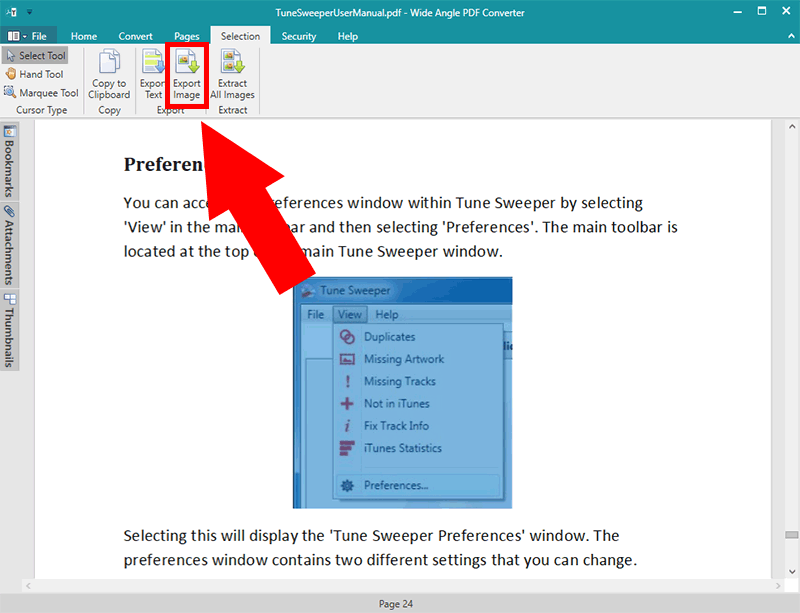Click the Page 24 status text
Screen dimensions: 800x613
pos(395,604)
